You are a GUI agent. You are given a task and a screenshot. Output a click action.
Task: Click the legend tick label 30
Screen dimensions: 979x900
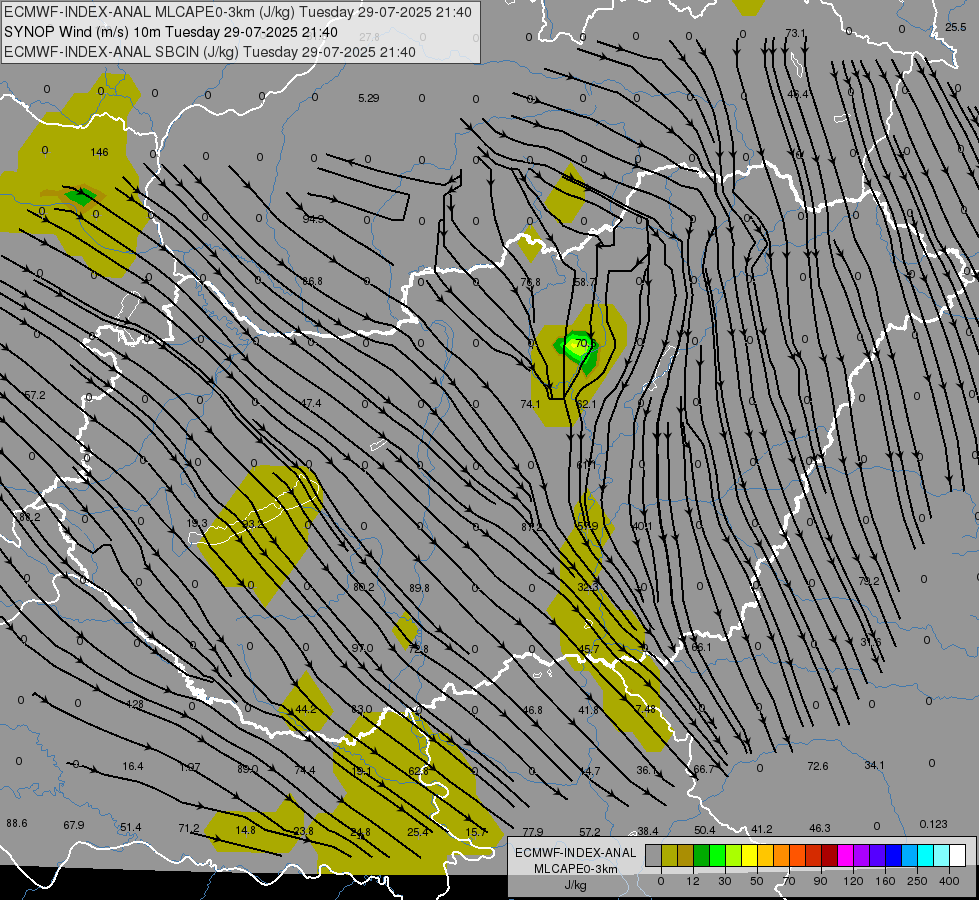[725, 881]
